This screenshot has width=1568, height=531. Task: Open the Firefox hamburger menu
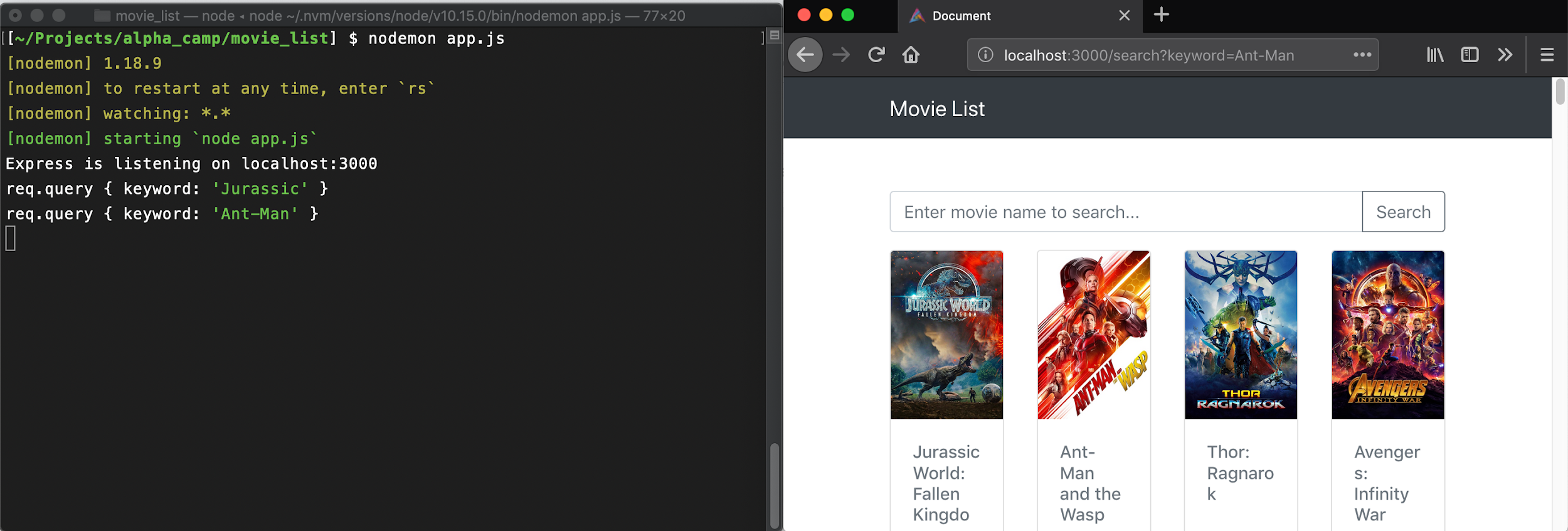(x=1547, y=55)
